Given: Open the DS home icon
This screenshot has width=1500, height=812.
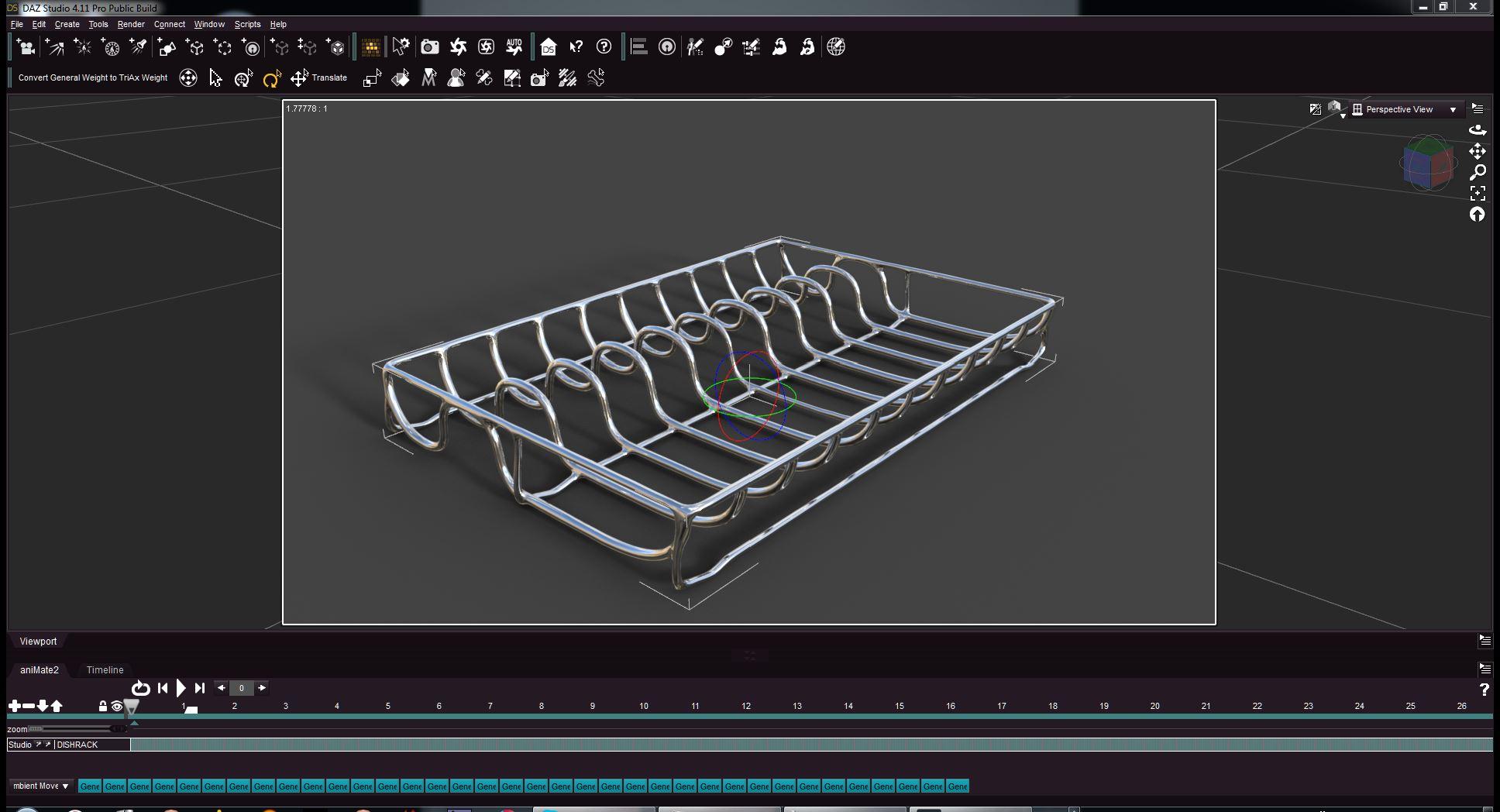Looking at the screenshot, I should [549, 47].
